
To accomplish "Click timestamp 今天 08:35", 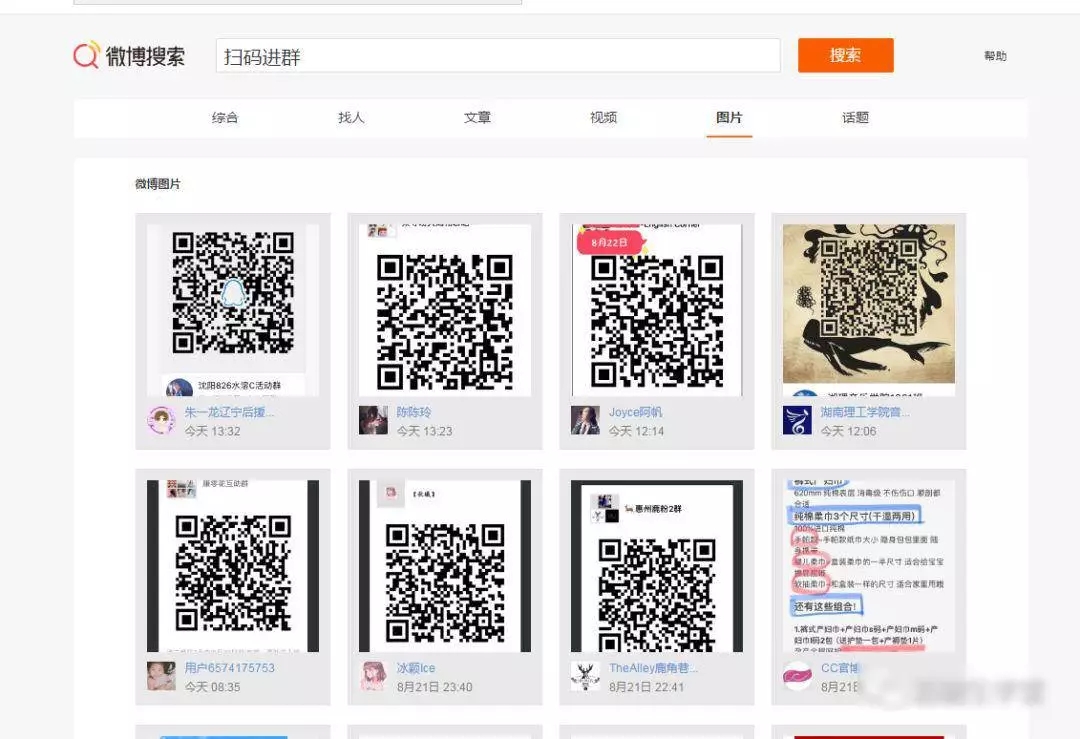I will [212, 687].
